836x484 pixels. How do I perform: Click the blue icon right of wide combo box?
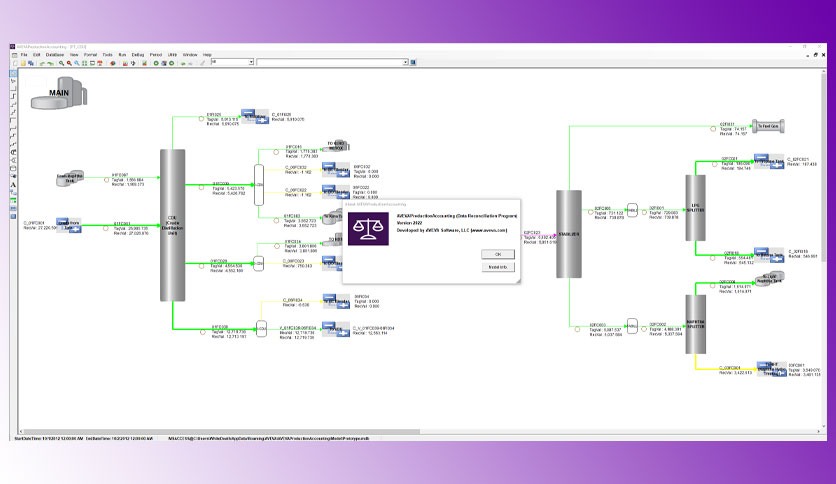(413, 62)
